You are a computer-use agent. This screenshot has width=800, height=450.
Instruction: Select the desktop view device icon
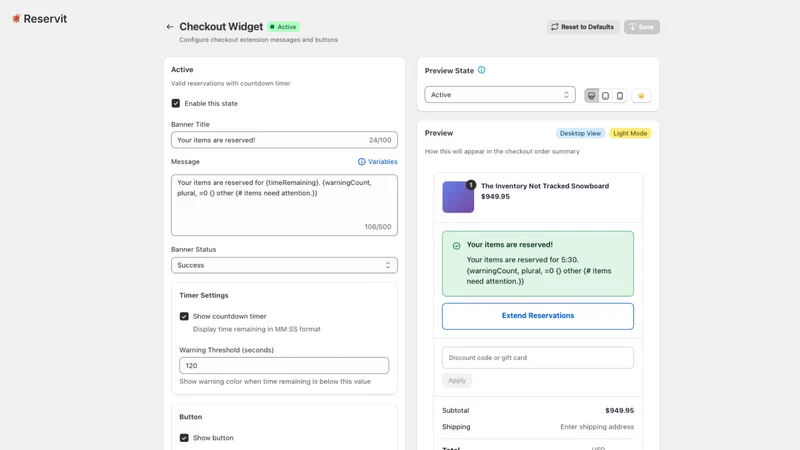pos(591,95)
